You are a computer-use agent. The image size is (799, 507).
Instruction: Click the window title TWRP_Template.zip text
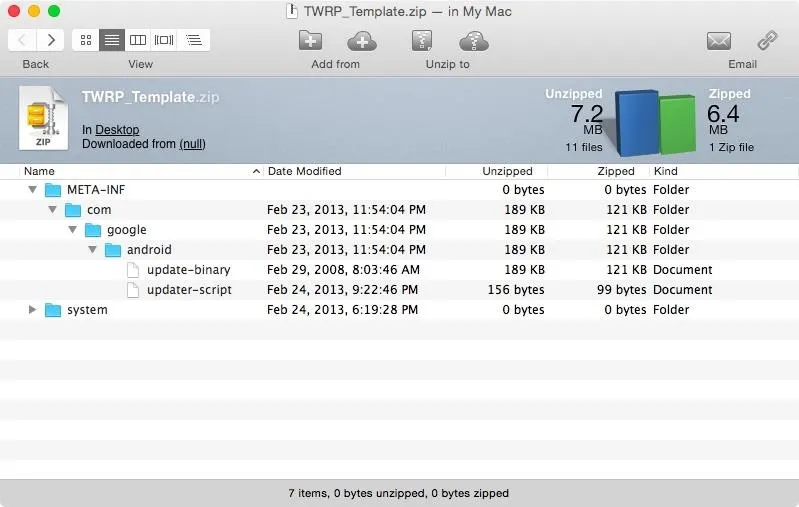coord(365,11)
